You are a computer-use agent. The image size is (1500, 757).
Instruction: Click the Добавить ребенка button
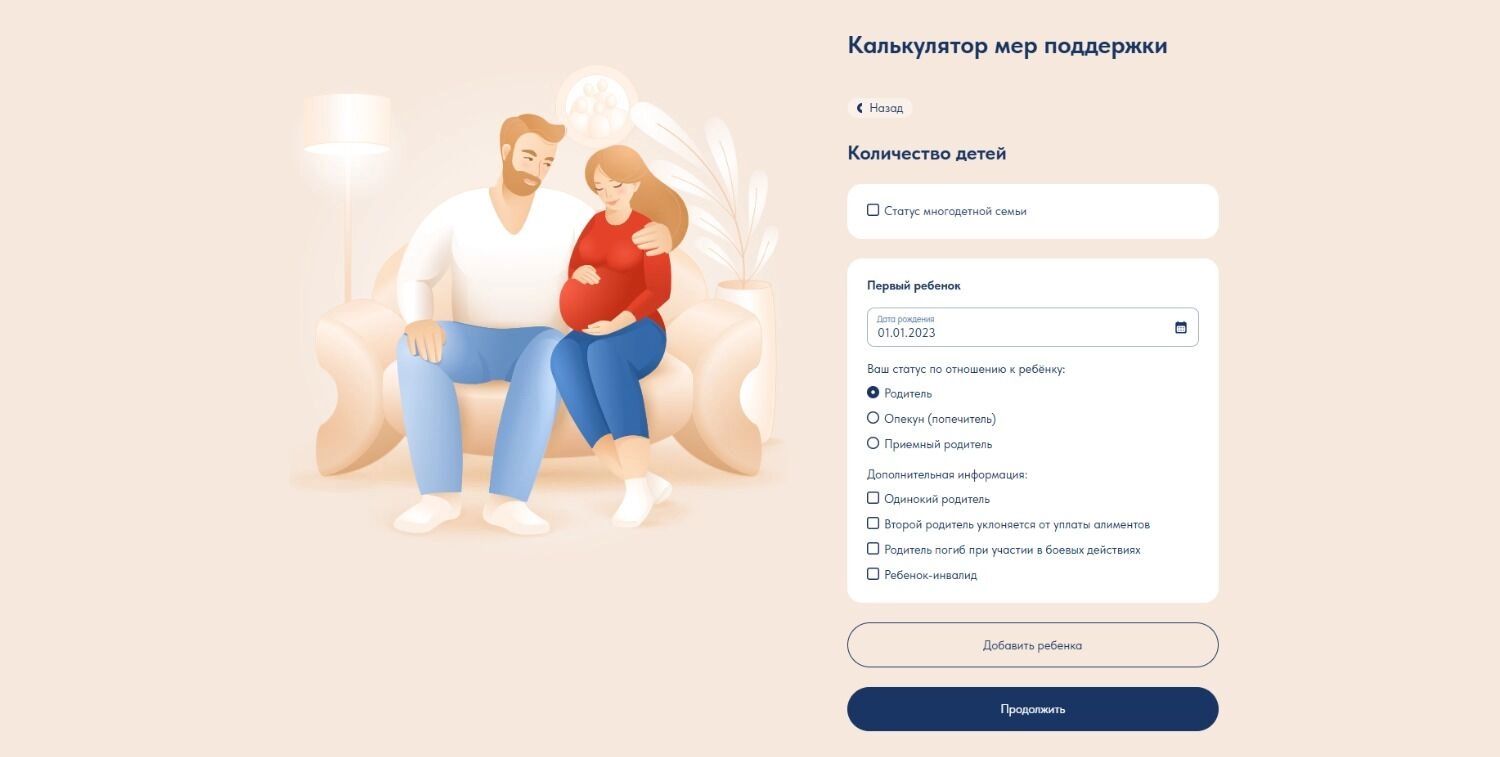(1032, 645)
